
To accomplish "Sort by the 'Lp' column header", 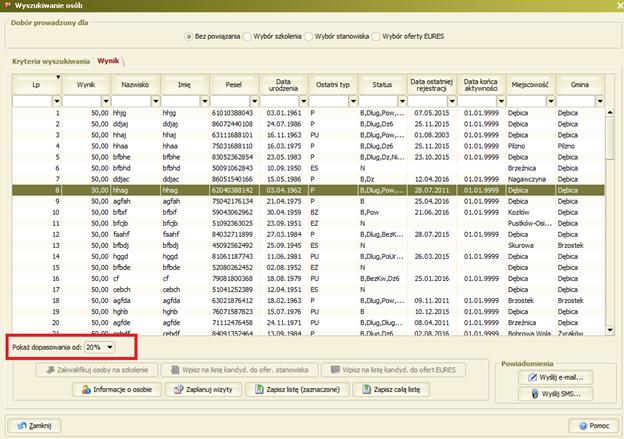I will click(x=37, y=84).
